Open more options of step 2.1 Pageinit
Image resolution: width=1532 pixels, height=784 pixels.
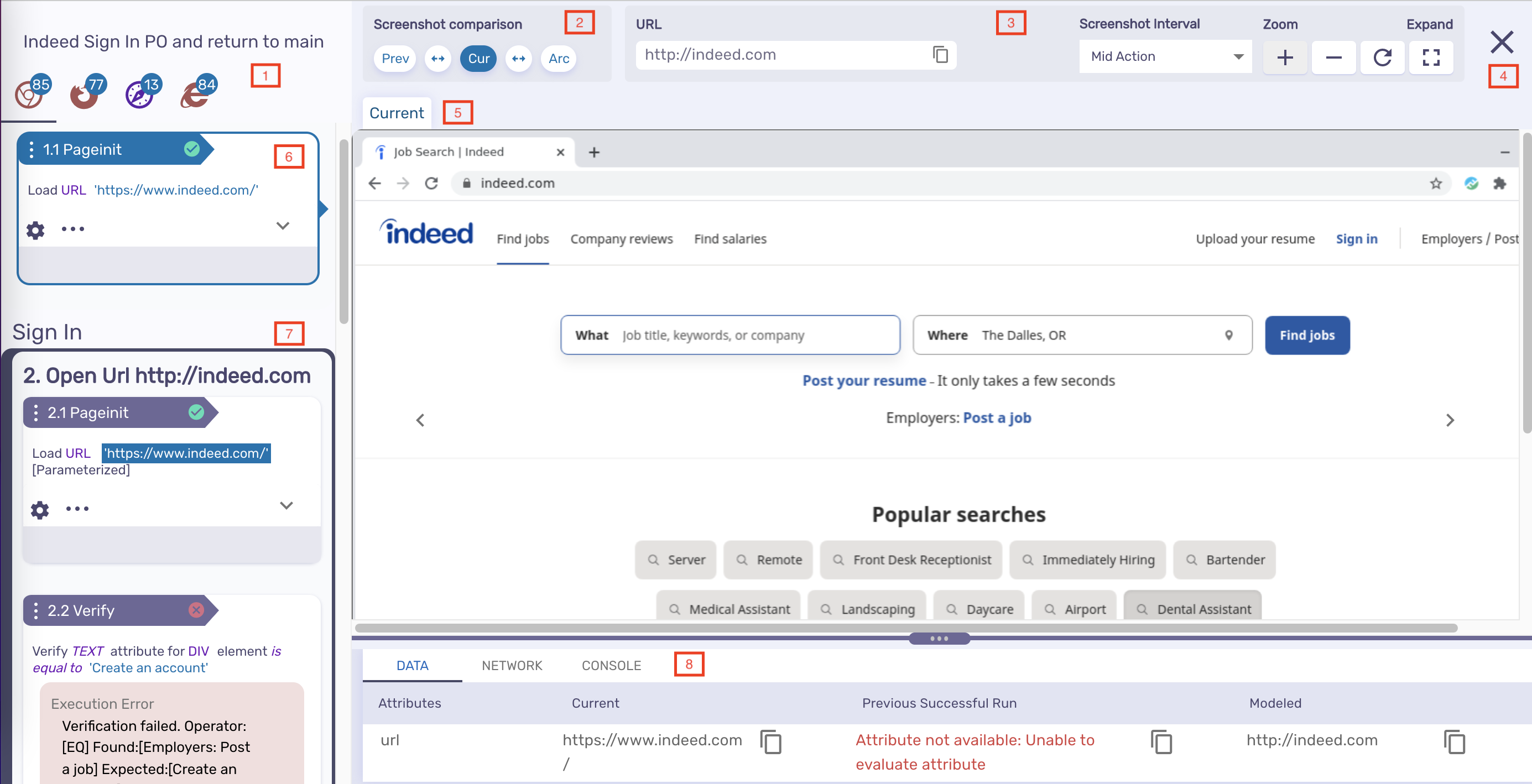(77, 509)
